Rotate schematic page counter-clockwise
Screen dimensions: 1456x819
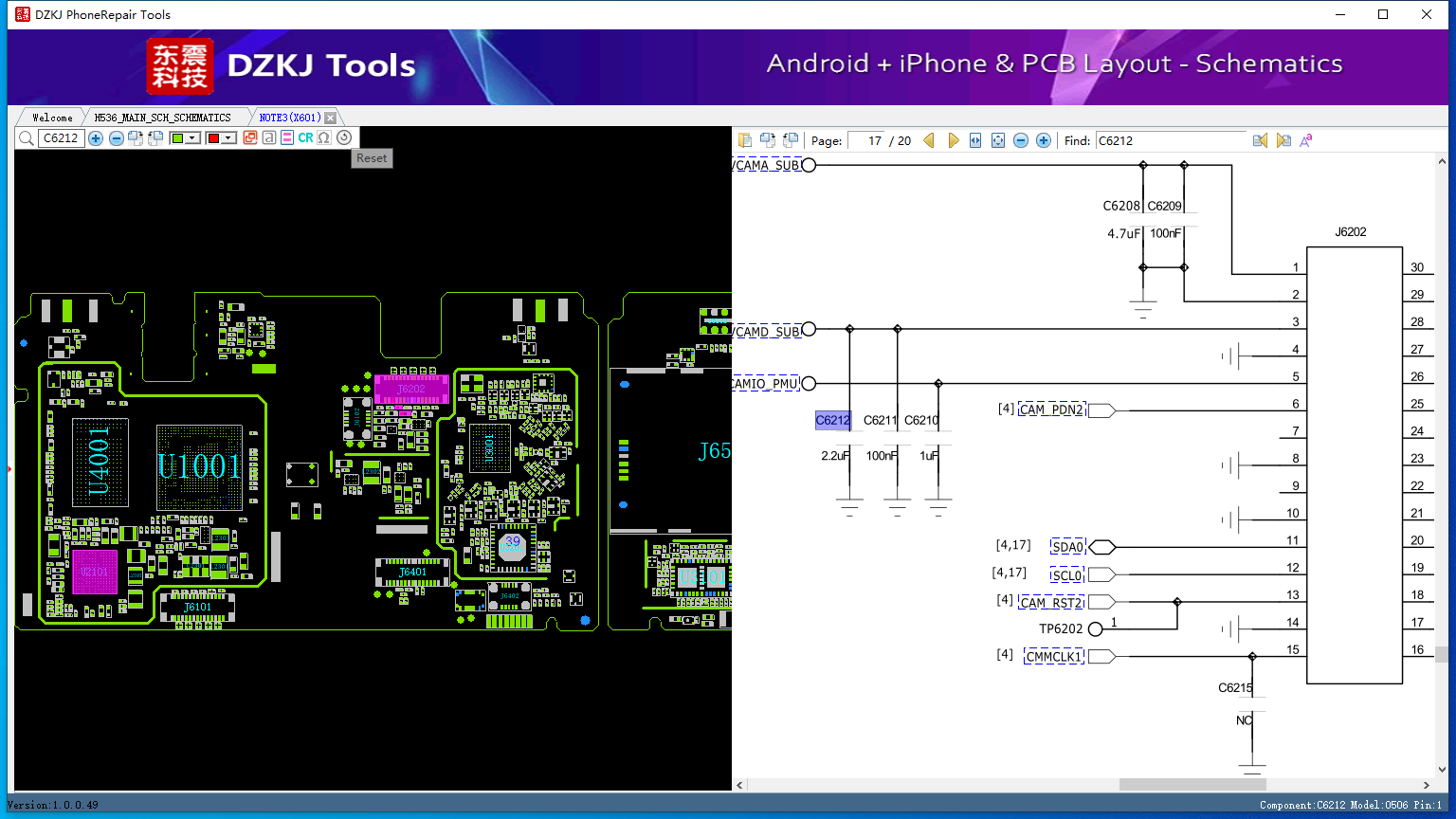791,140
